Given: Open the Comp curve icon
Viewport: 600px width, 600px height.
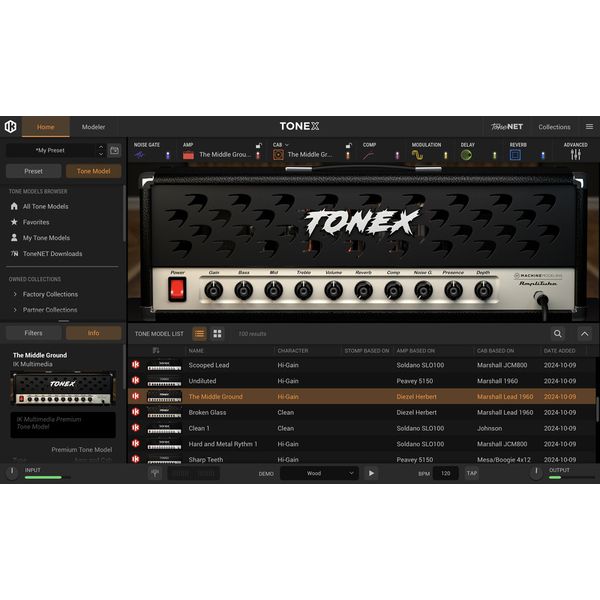Looking at the screenshot, I should [368, 155].
